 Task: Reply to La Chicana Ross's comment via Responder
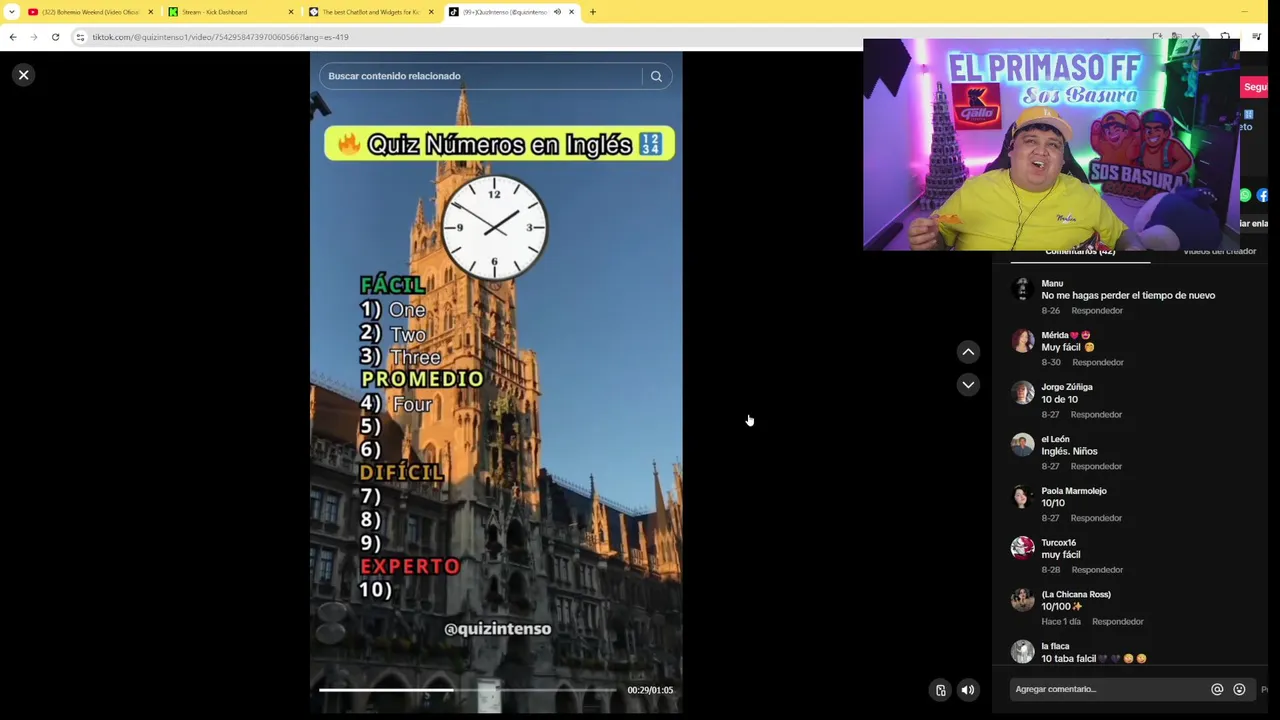click(1118, 622)
